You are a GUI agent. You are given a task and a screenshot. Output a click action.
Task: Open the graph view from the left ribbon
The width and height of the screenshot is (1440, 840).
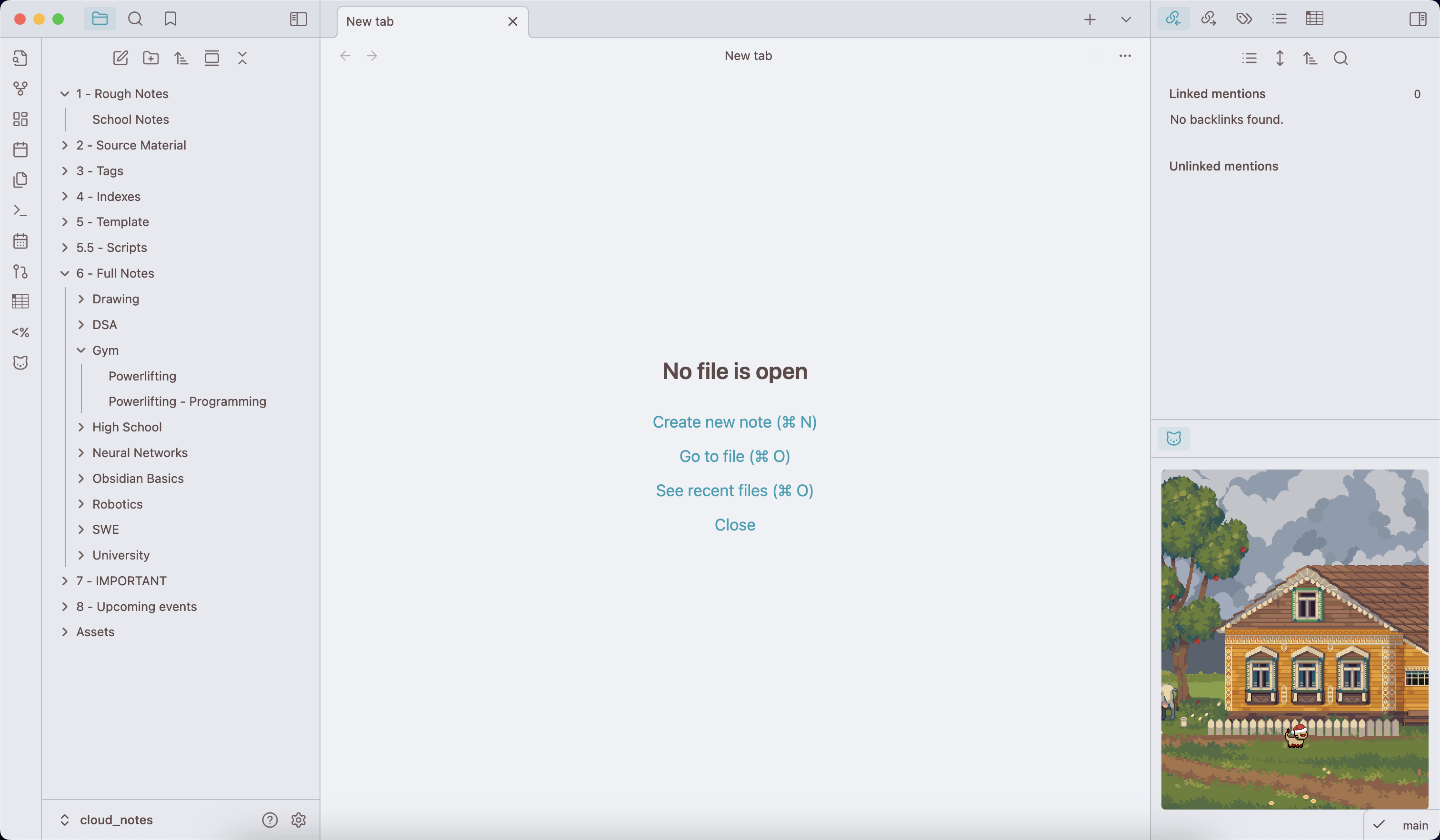[x=20, y=89]
